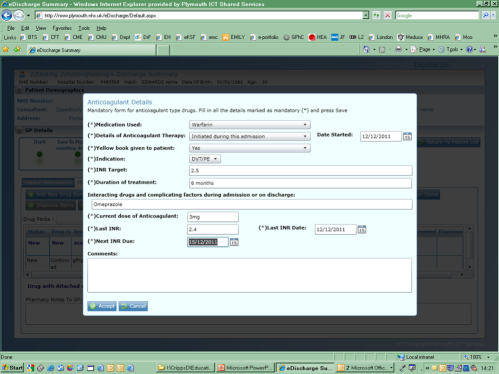The image size is (499, 374).
Task: Click the Stop loading red X icon
Action: (x=387, y=15)
